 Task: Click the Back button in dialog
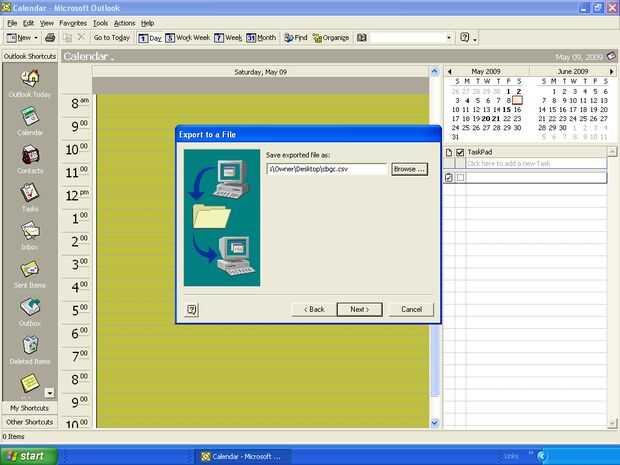[314, 309]
